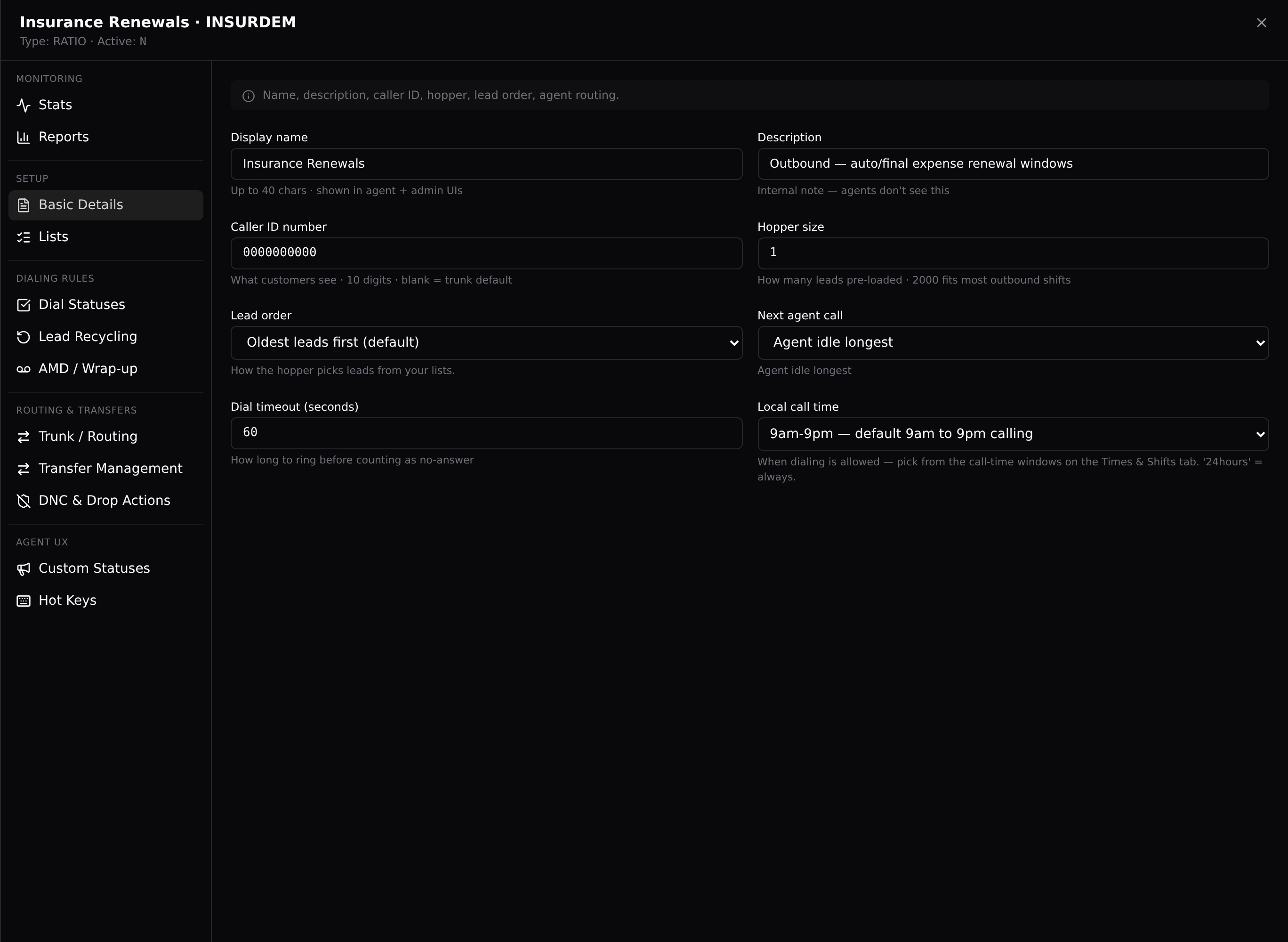Click the Basic Details document icon
Screen dimensions: 1288x942
24,205
